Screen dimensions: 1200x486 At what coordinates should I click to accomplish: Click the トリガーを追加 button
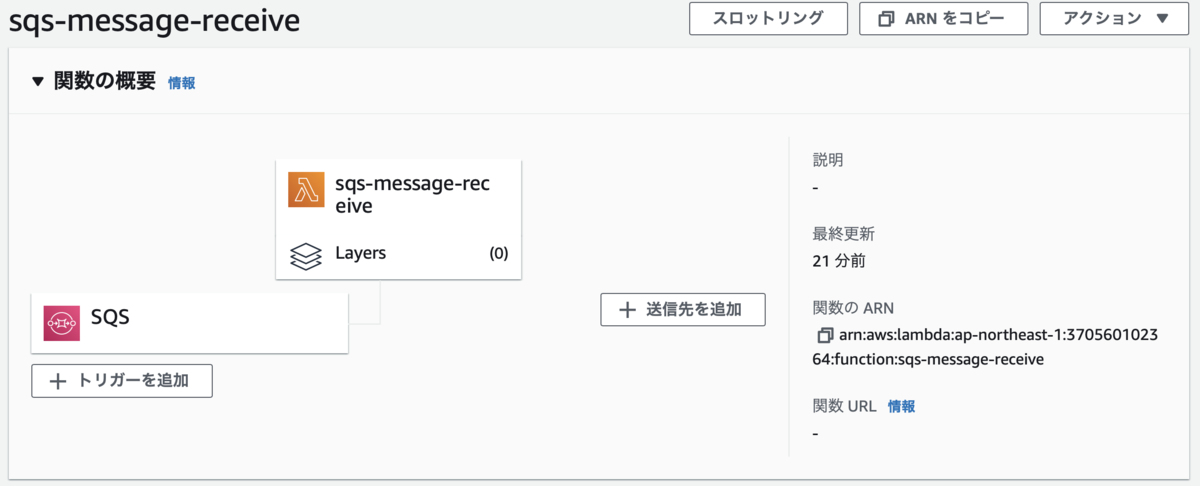pos(122,381)
